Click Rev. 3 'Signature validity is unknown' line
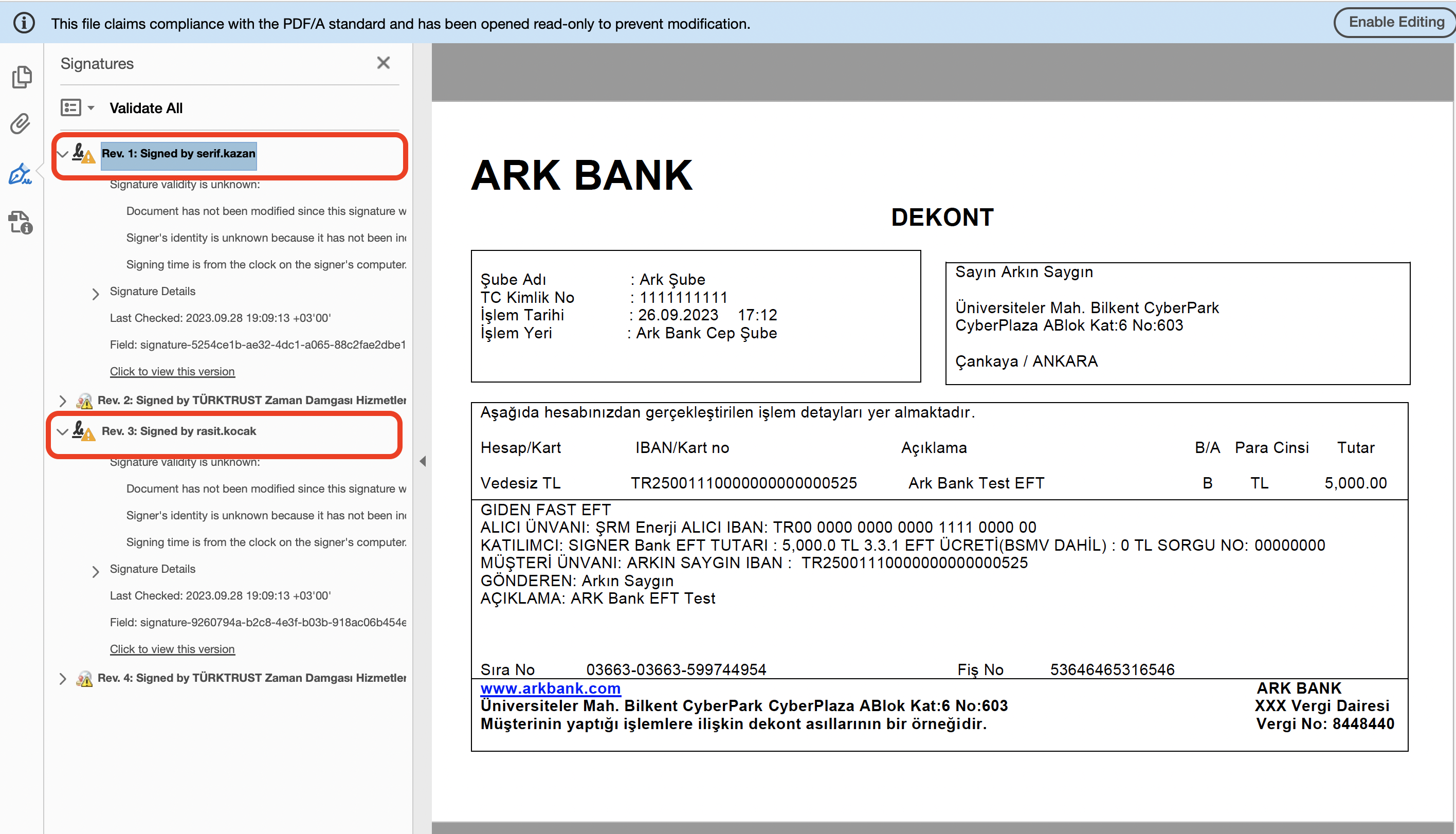1456x834 pixels. (185, 462)
